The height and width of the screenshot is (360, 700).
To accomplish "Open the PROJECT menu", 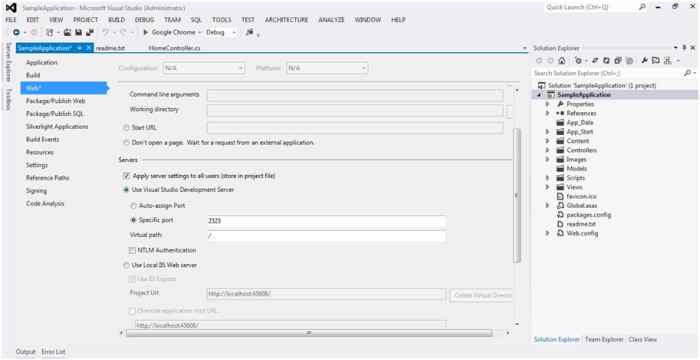I will pyautogui.click(x=86, y=20).
